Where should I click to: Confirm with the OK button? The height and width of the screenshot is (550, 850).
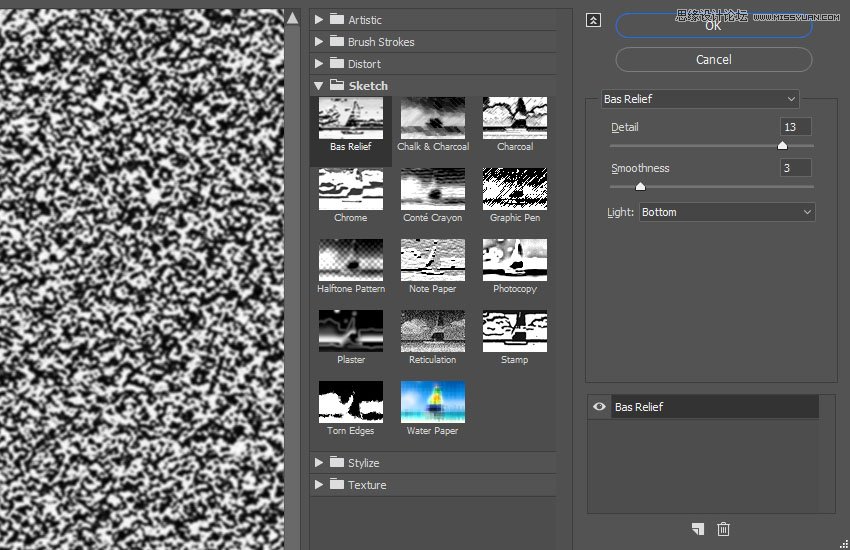coord(713,26)
